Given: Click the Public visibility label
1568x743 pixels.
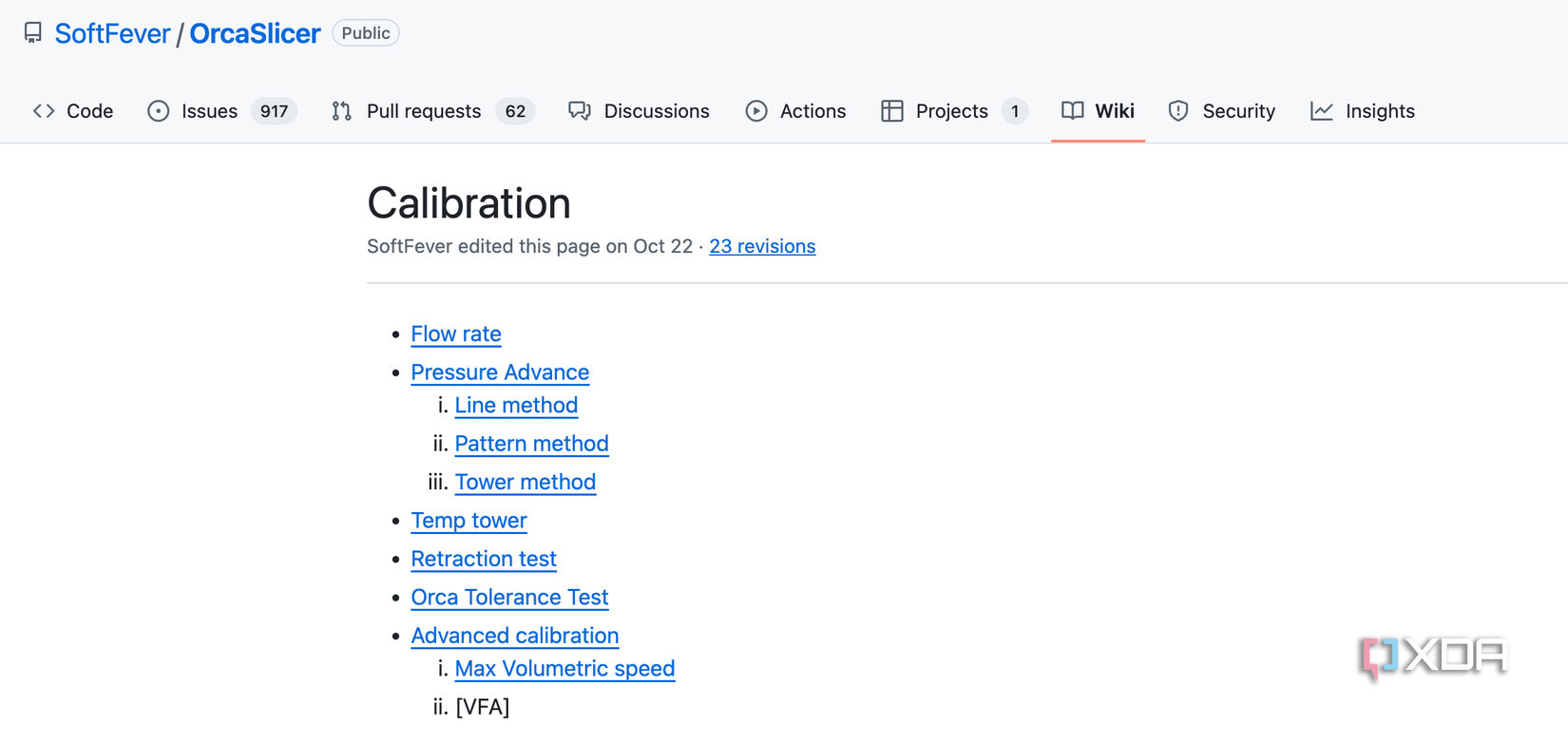Looking at the screenshot, I should pyautogui.click(x=366, y=33).
